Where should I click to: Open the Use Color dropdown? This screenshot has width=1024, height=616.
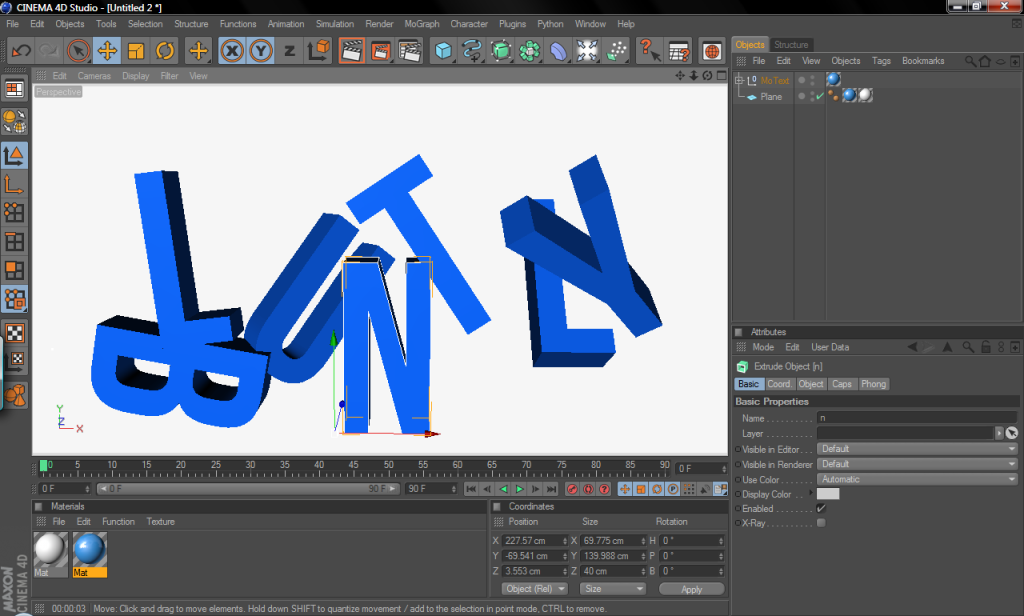pos(917,479)
